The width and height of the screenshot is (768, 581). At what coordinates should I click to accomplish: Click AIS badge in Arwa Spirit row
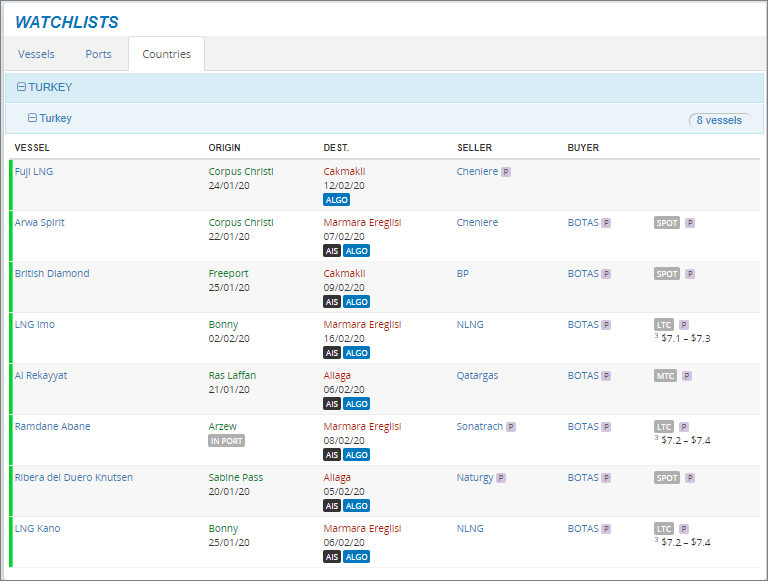point(332,251)
